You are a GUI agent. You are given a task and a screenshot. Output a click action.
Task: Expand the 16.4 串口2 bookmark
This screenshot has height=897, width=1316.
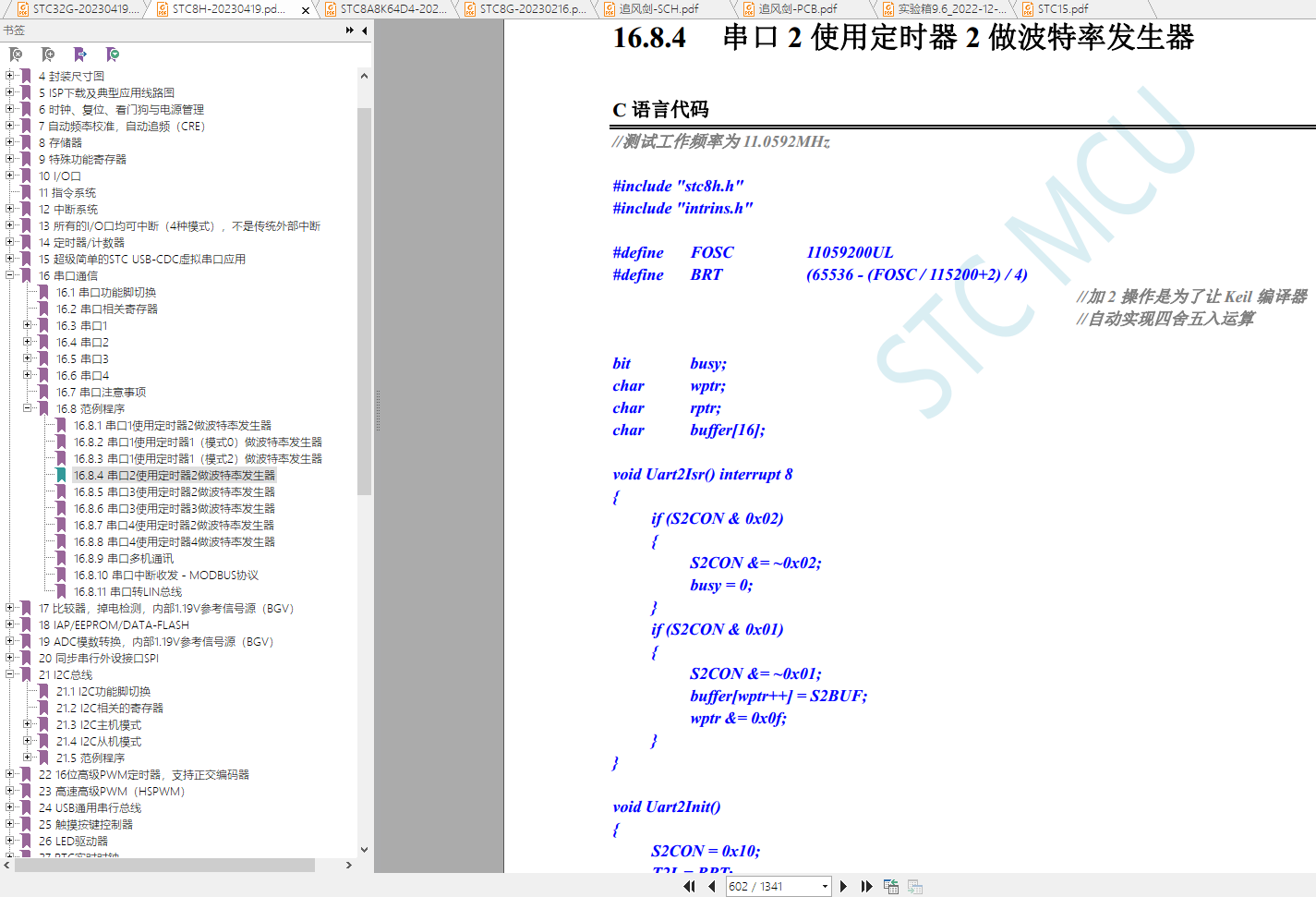pyautogui.click(x=28, y=342)
